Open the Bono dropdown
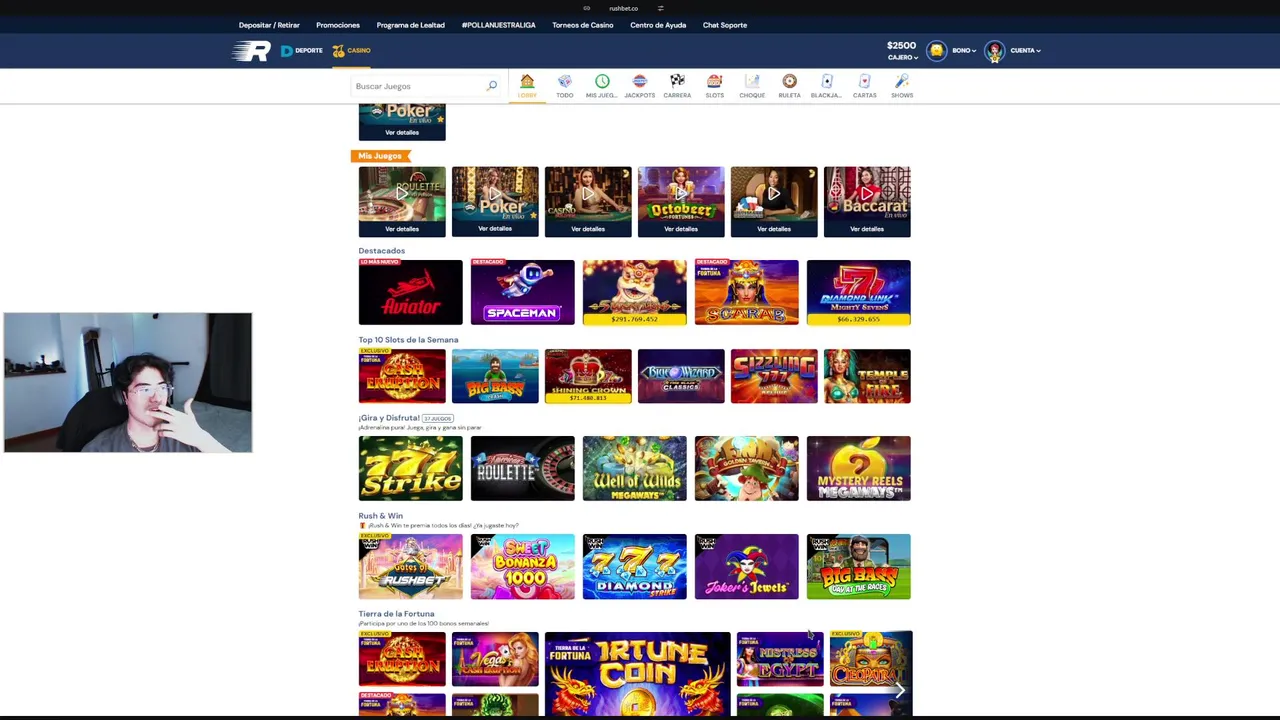 (x=964, y=51)
